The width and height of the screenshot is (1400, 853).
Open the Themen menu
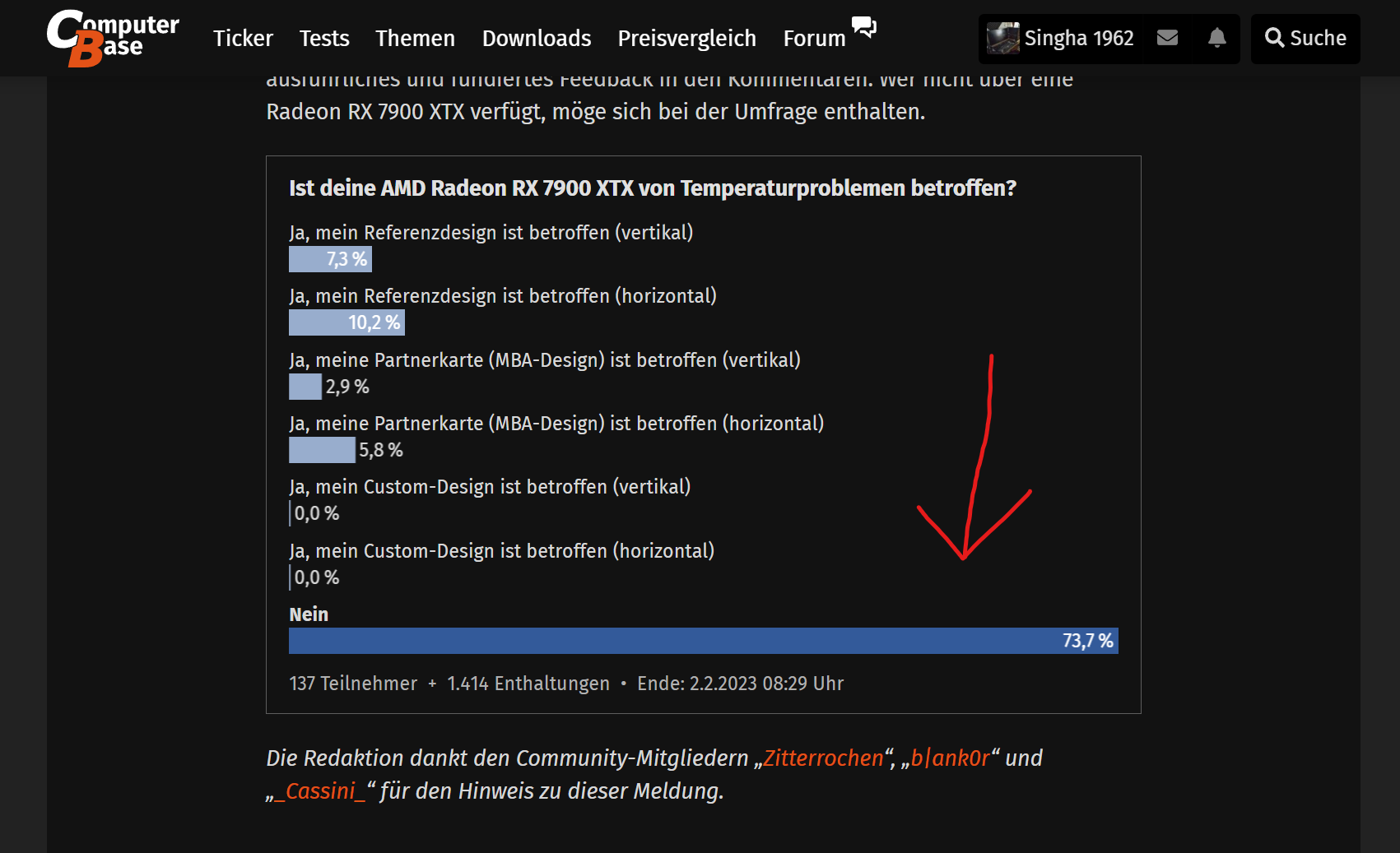click(x=415, y=39)
